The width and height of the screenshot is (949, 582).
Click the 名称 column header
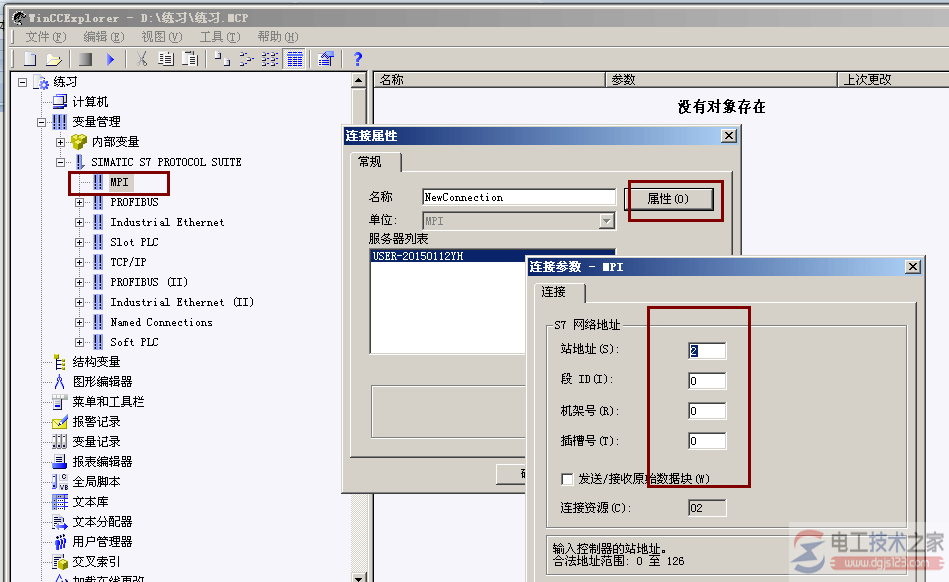coord(490,80)
